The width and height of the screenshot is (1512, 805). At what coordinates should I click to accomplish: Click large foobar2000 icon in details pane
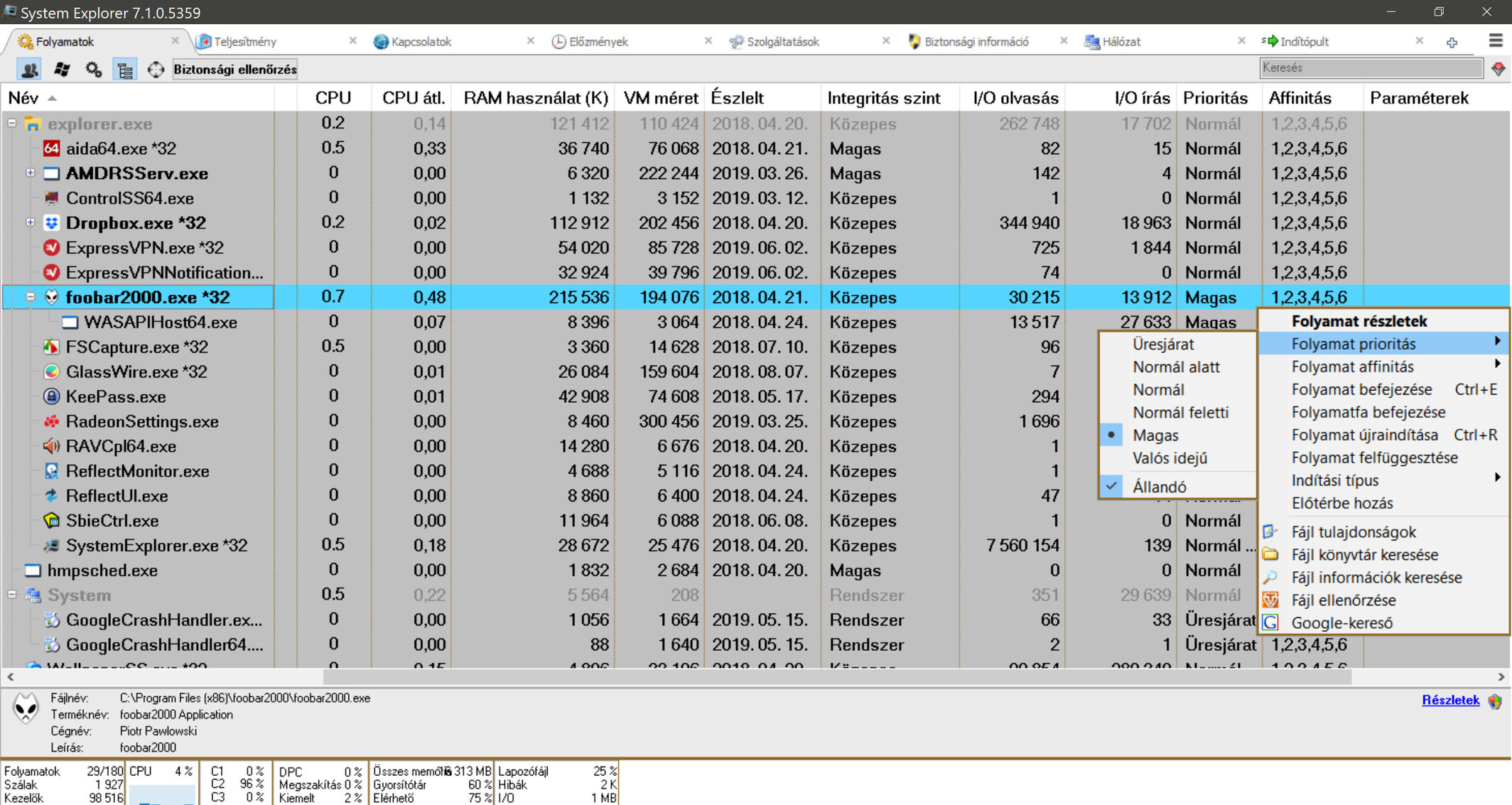pos(26,708)
